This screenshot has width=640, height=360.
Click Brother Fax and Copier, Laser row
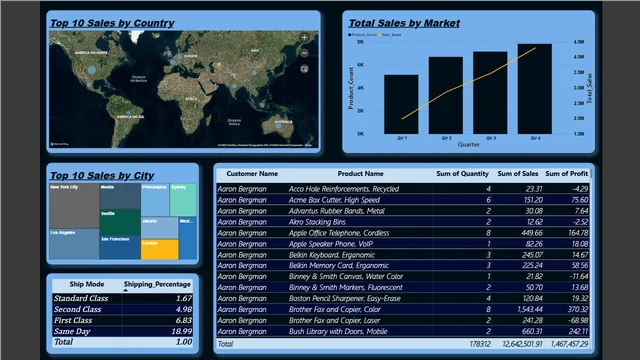[403, 321]
